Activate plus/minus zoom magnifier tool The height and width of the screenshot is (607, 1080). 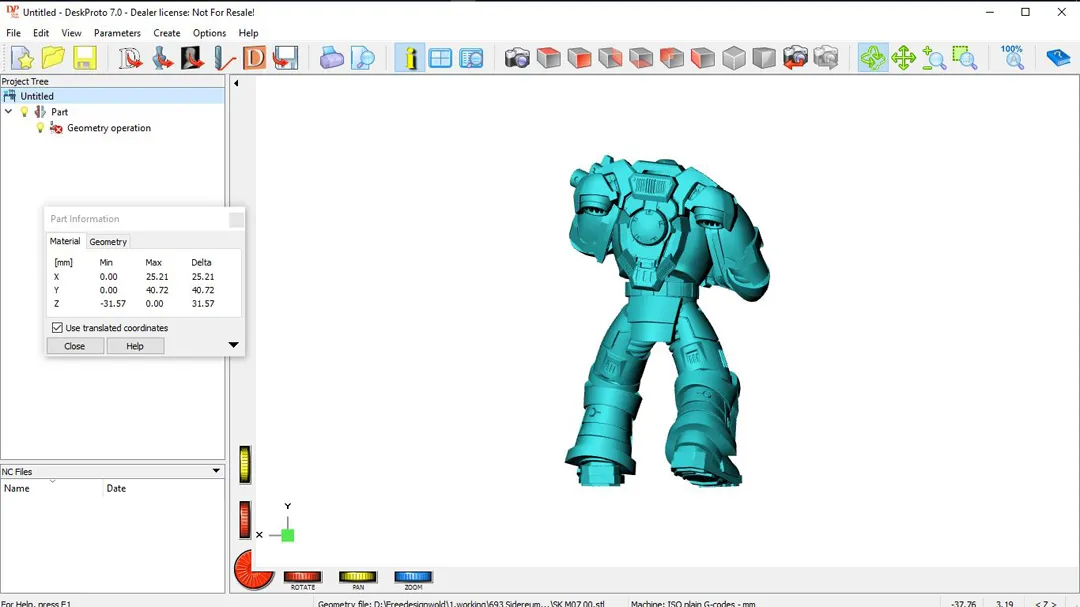tap(934, 58)
